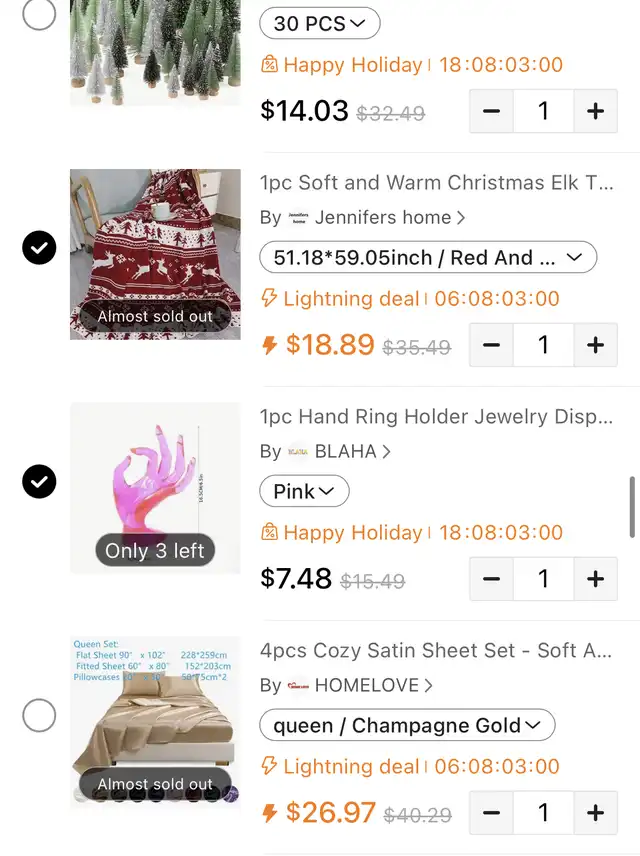Screen dimensions: 640x856
Task: Open queen / Champagne Gold variant selector
Action: 407,725
